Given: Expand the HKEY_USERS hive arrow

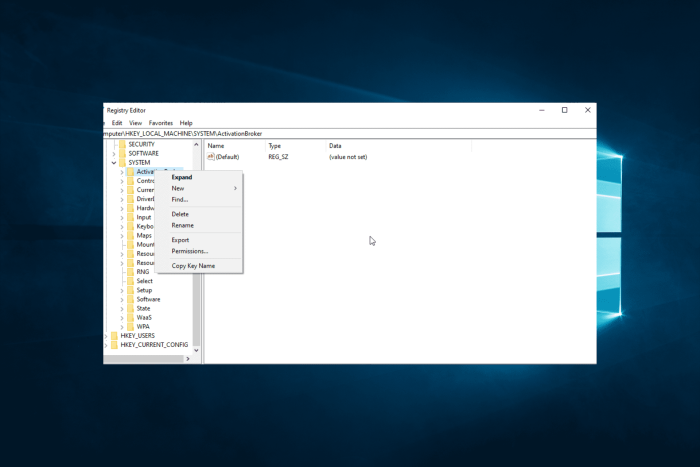Looking at the screenshot, I should (x=106, y=336).
